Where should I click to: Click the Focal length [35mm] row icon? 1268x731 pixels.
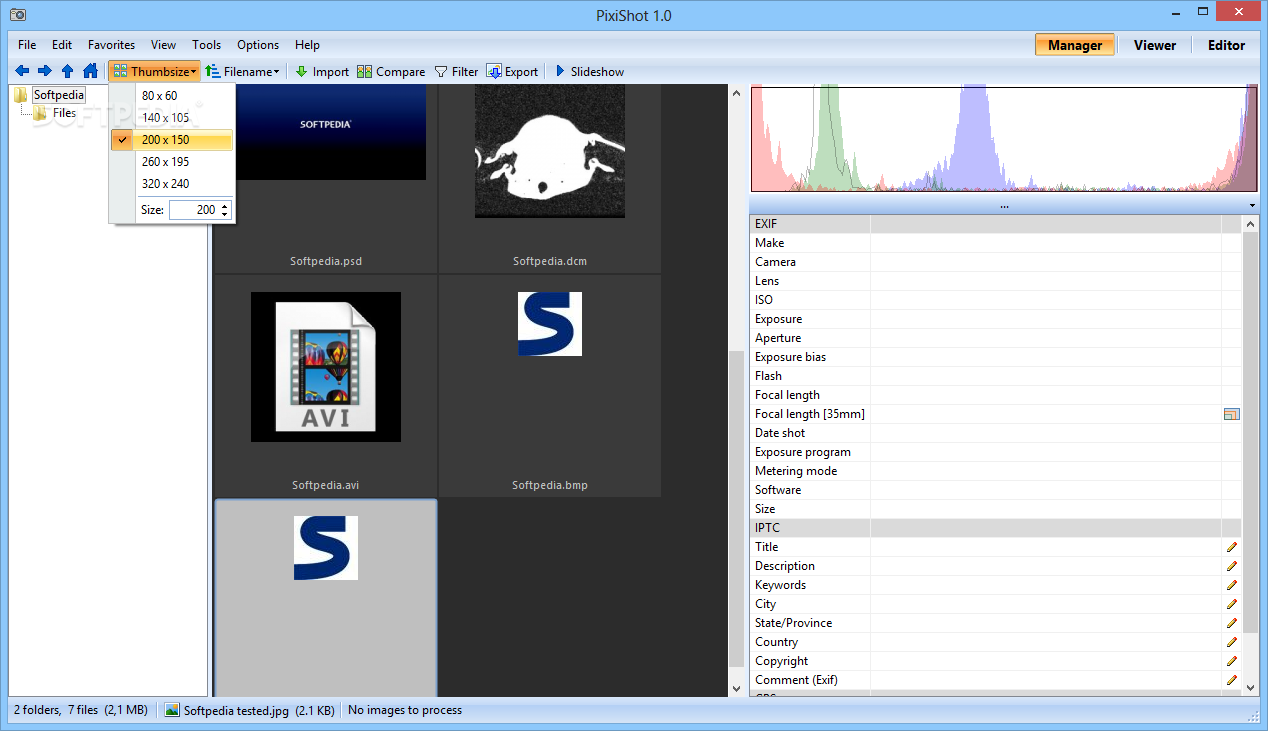(x=1232, y=414)
